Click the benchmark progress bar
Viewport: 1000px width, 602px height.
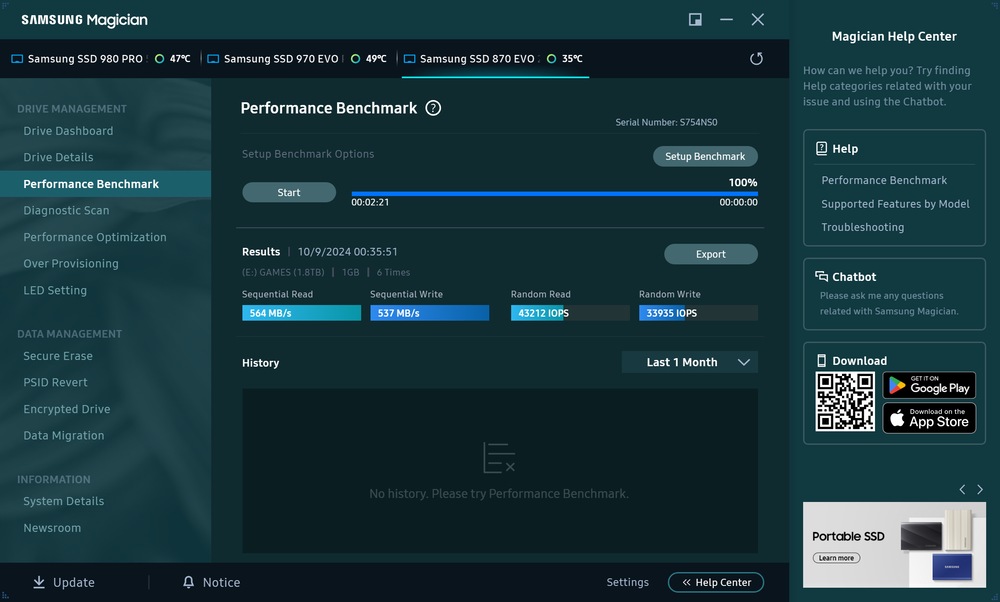(x=554, y=193)
